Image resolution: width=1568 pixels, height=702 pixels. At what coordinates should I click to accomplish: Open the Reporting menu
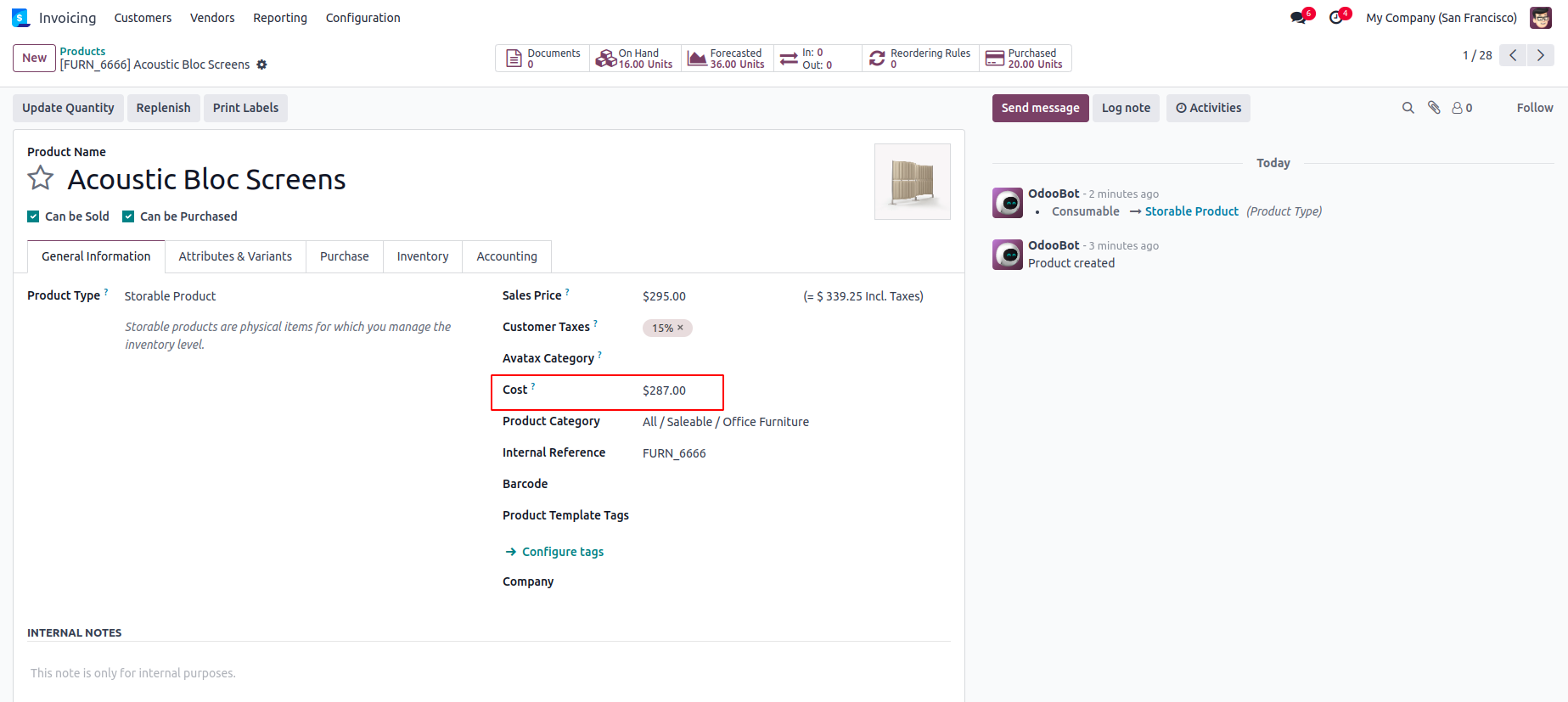click(x=279, y=18)
